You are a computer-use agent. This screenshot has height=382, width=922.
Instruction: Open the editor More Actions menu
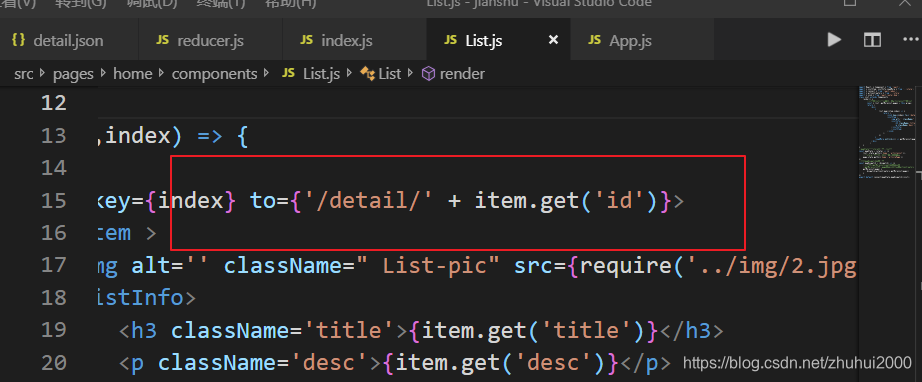910,40
